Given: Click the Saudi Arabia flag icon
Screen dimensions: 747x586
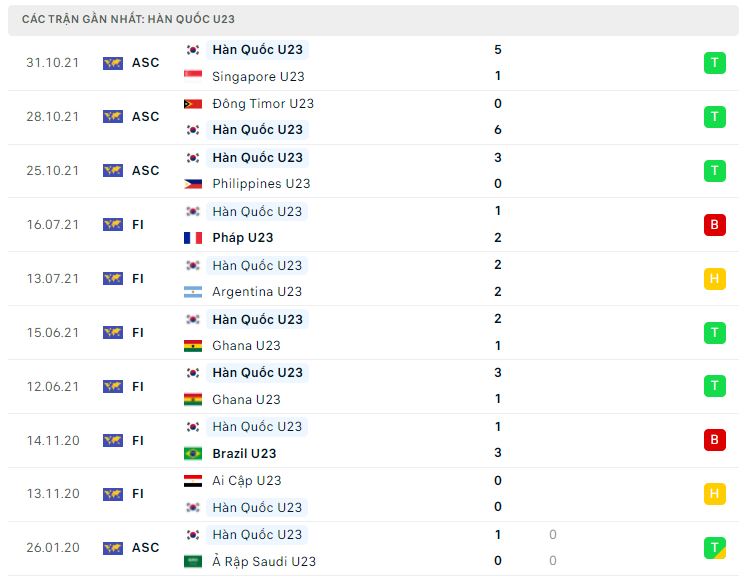Looking at the screenshot, I should [193, 561].
